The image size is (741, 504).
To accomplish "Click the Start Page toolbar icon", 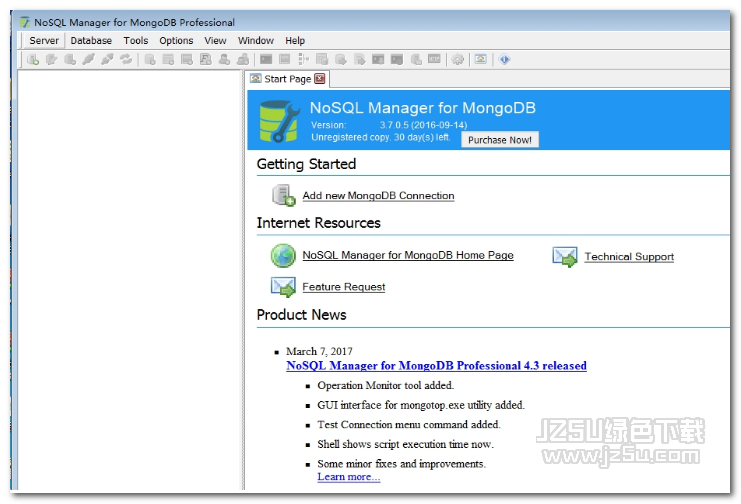I will pyautogui.click(x=481, y=59).
